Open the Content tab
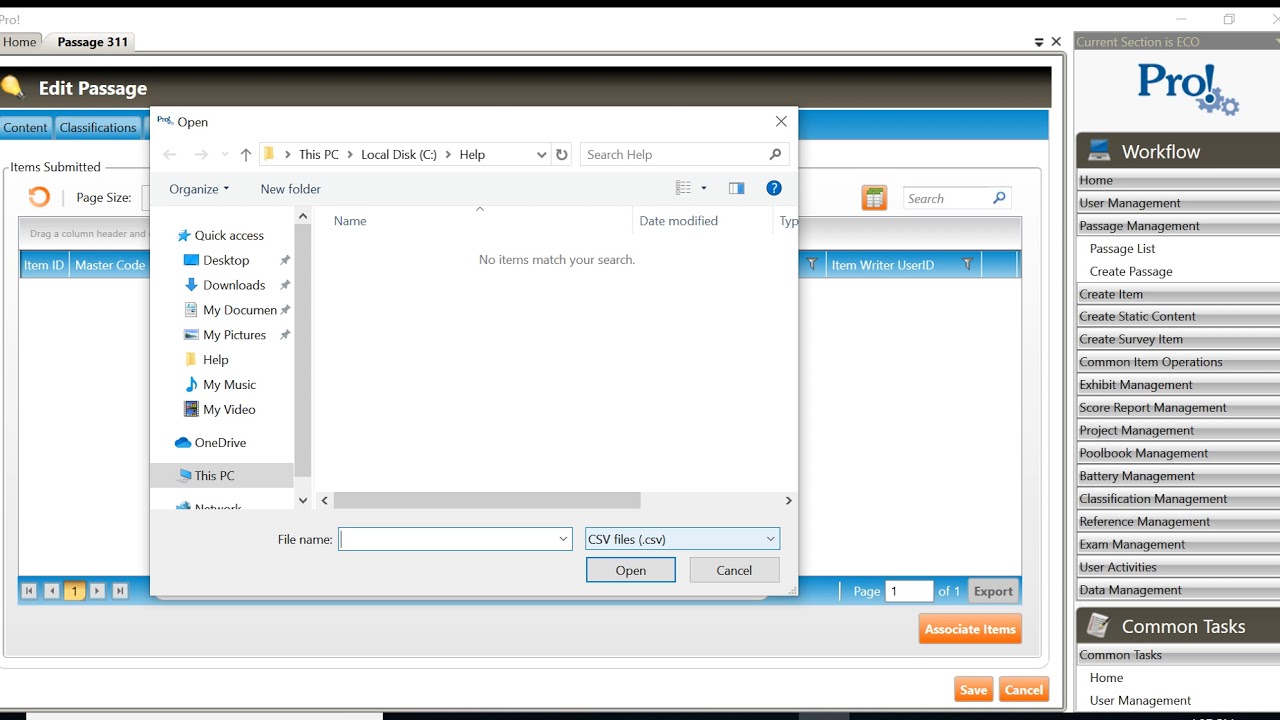Screen dimensions: 1280x720 click(25, 127)
